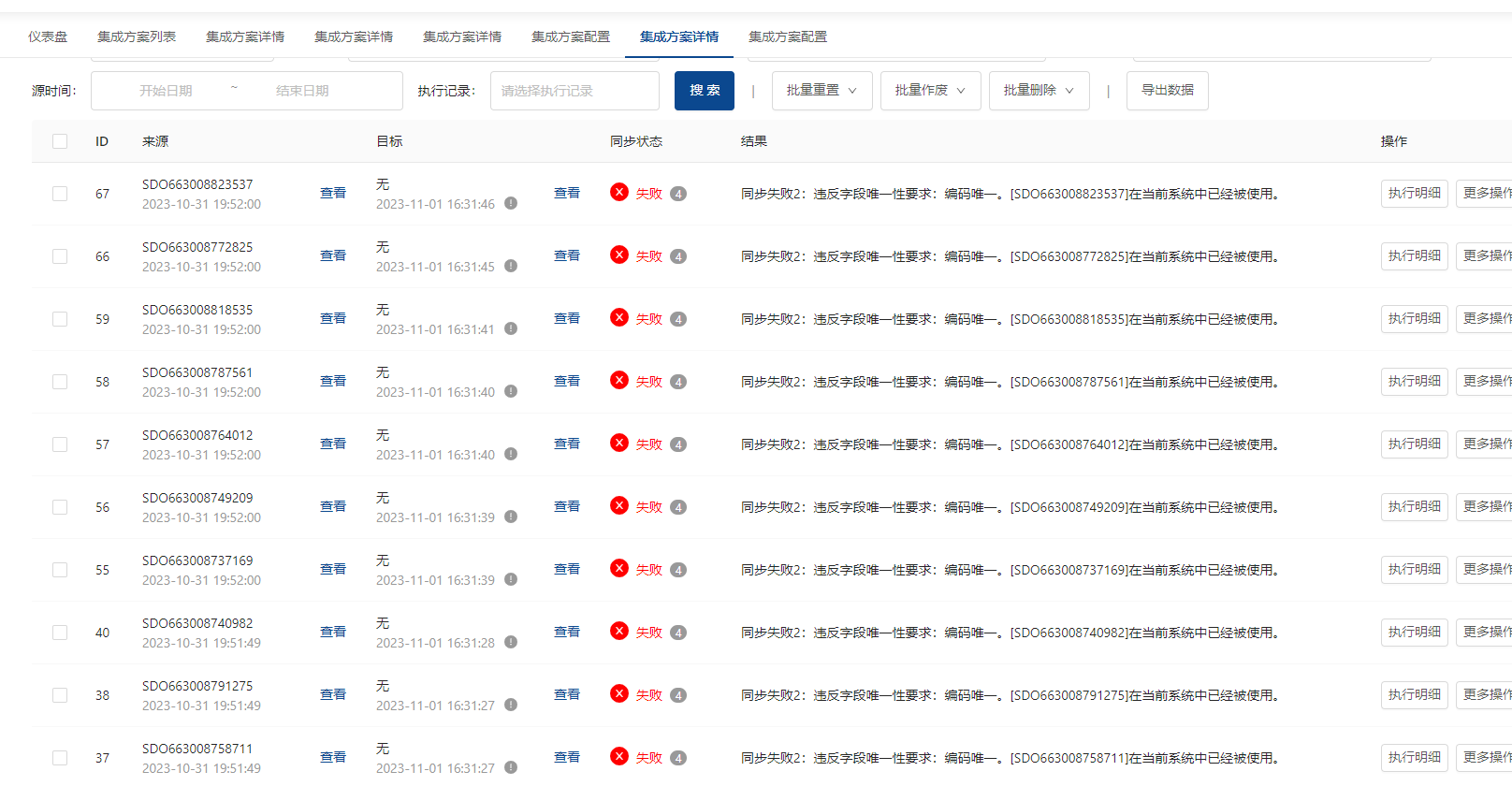Click failure count badge in row 66
This screenshot has height=786, width=1512.
[678, 256]
